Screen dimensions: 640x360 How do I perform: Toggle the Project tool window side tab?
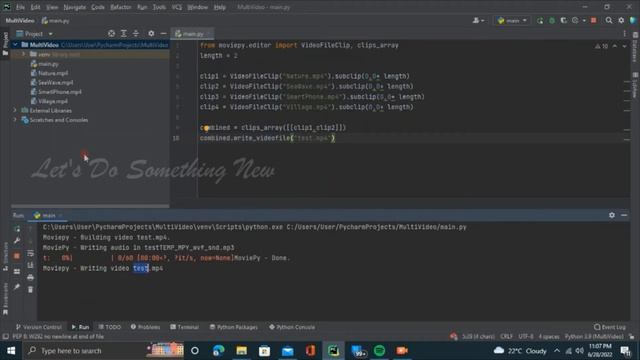point(5,44)
